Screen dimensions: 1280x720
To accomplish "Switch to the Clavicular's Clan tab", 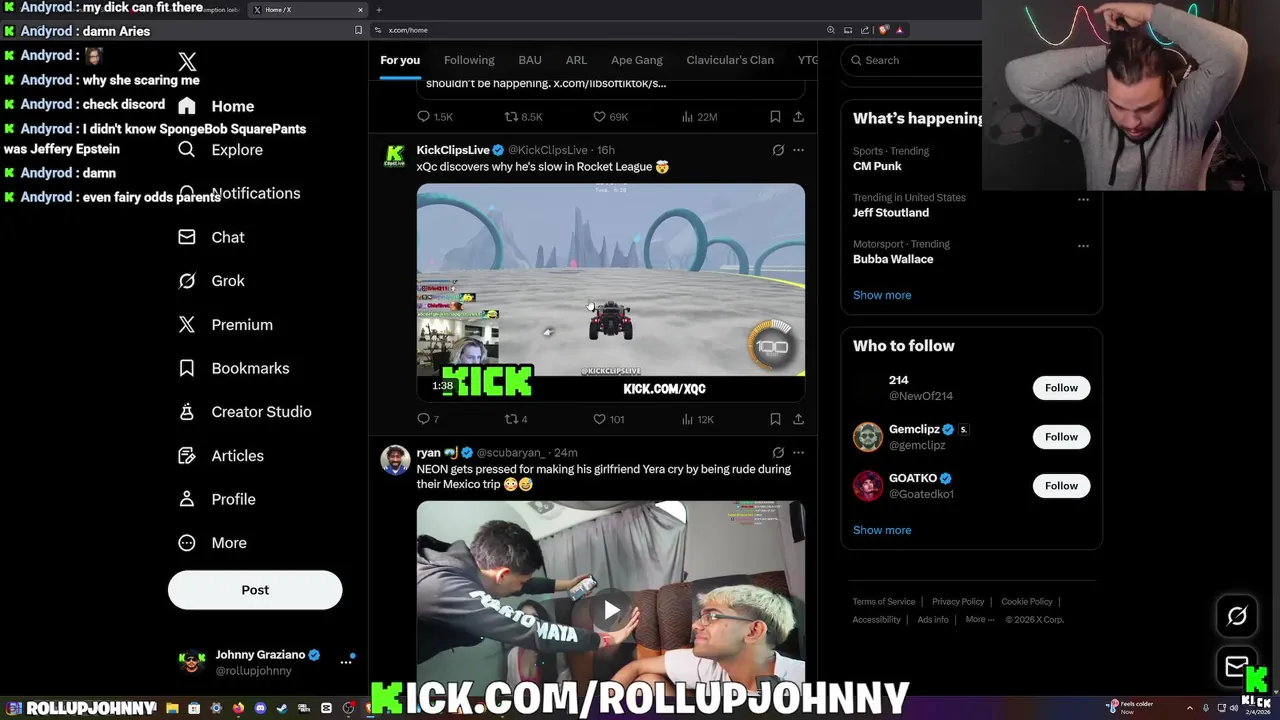I will tap(730, 60).
